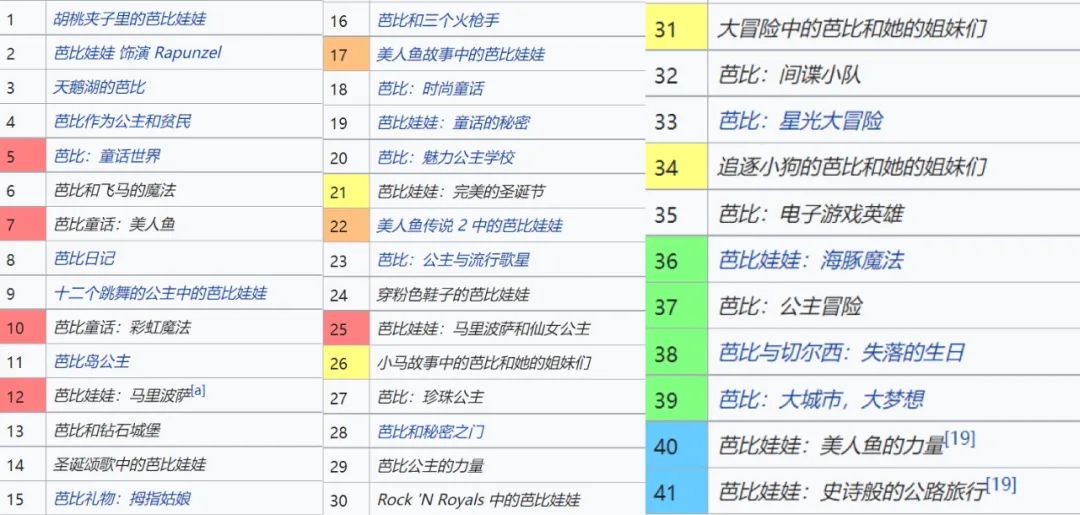The image size is (1080, 515).
Task: Follow link 美人鱼故事中的芭比娃娃
Action: pyautogui.click(x=461, y=54)
